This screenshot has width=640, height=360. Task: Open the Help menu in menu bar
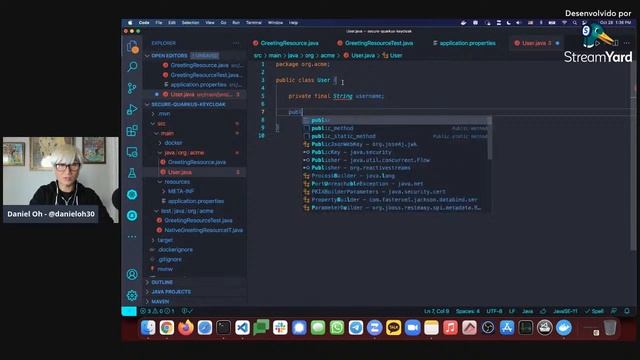(x=293, y=23)
